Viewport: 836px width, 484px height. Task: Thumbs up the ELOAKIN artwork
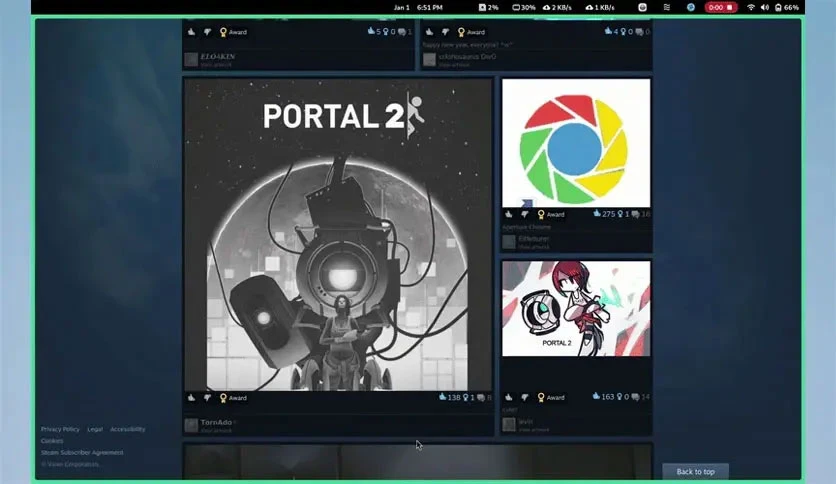[191, 32]
